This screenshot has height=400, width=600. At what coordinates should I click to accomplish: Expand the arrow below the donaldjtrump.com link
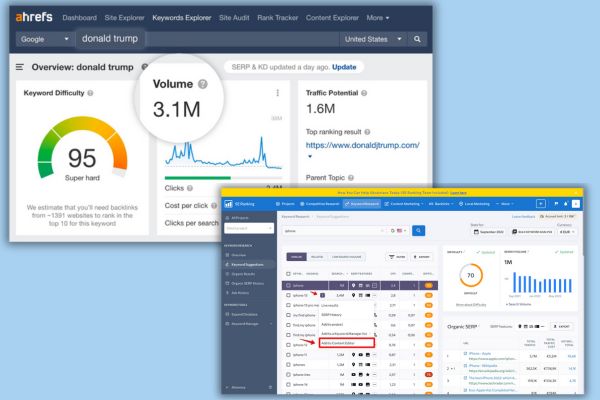[x=310, y=157]
